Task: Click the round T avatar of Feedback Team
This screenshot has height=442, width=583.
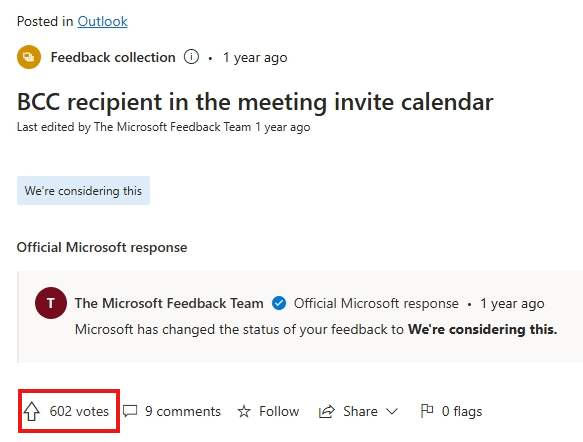Action: [51, 303]
